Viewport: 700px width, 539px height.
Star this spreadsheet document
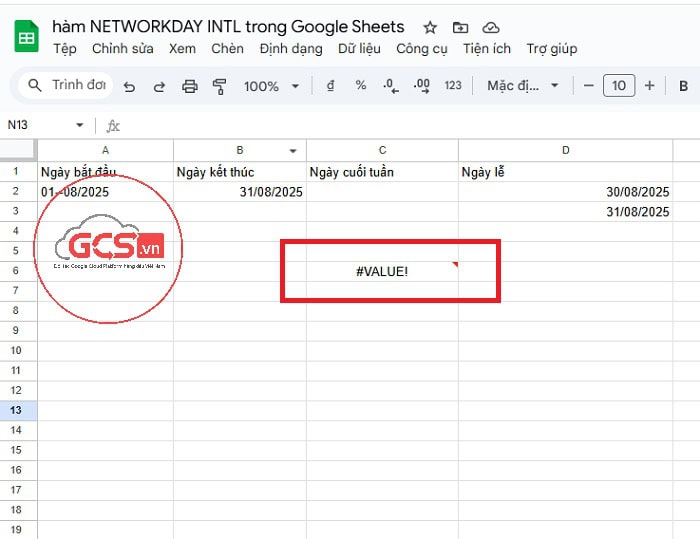point(430,27)
